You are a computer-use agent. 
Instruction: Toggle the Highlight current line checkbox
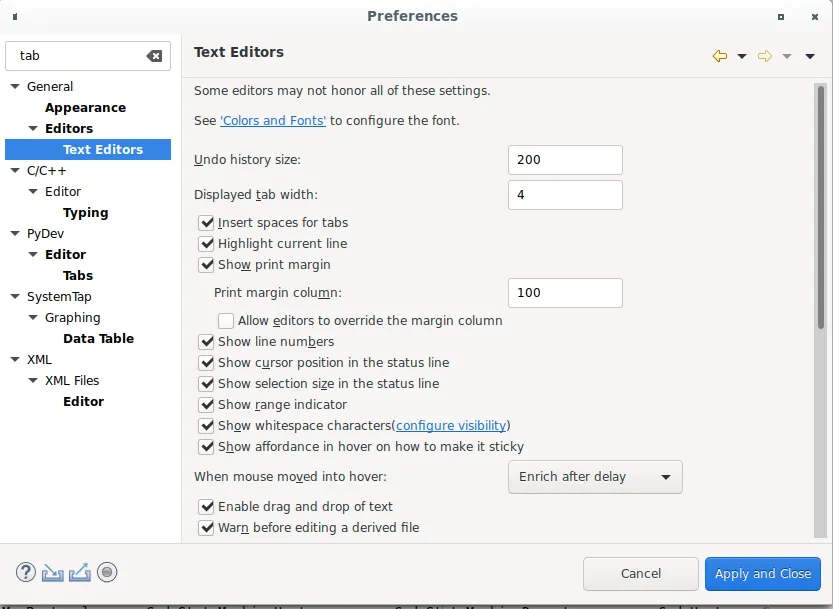(207, 244)
